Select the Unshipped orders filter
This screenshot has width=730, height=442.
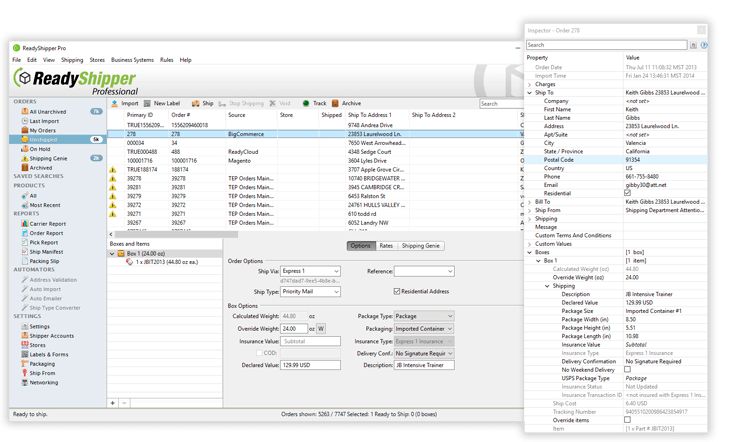(x=57, y=140)
